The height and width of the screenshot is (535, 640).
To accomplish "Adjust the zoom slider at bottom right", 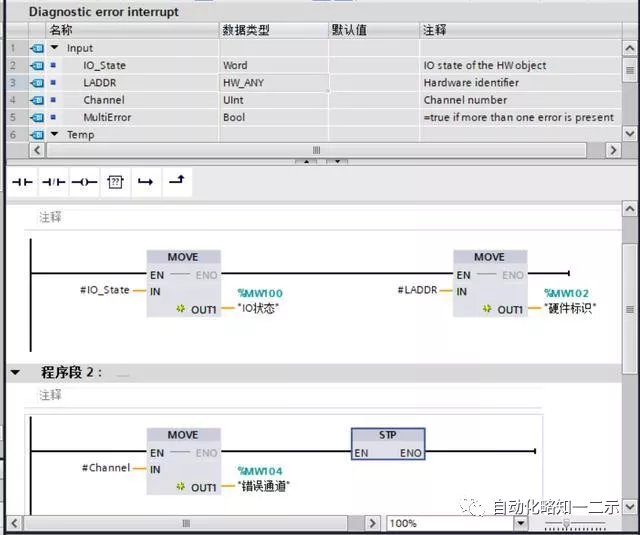I will click(567, 523).
